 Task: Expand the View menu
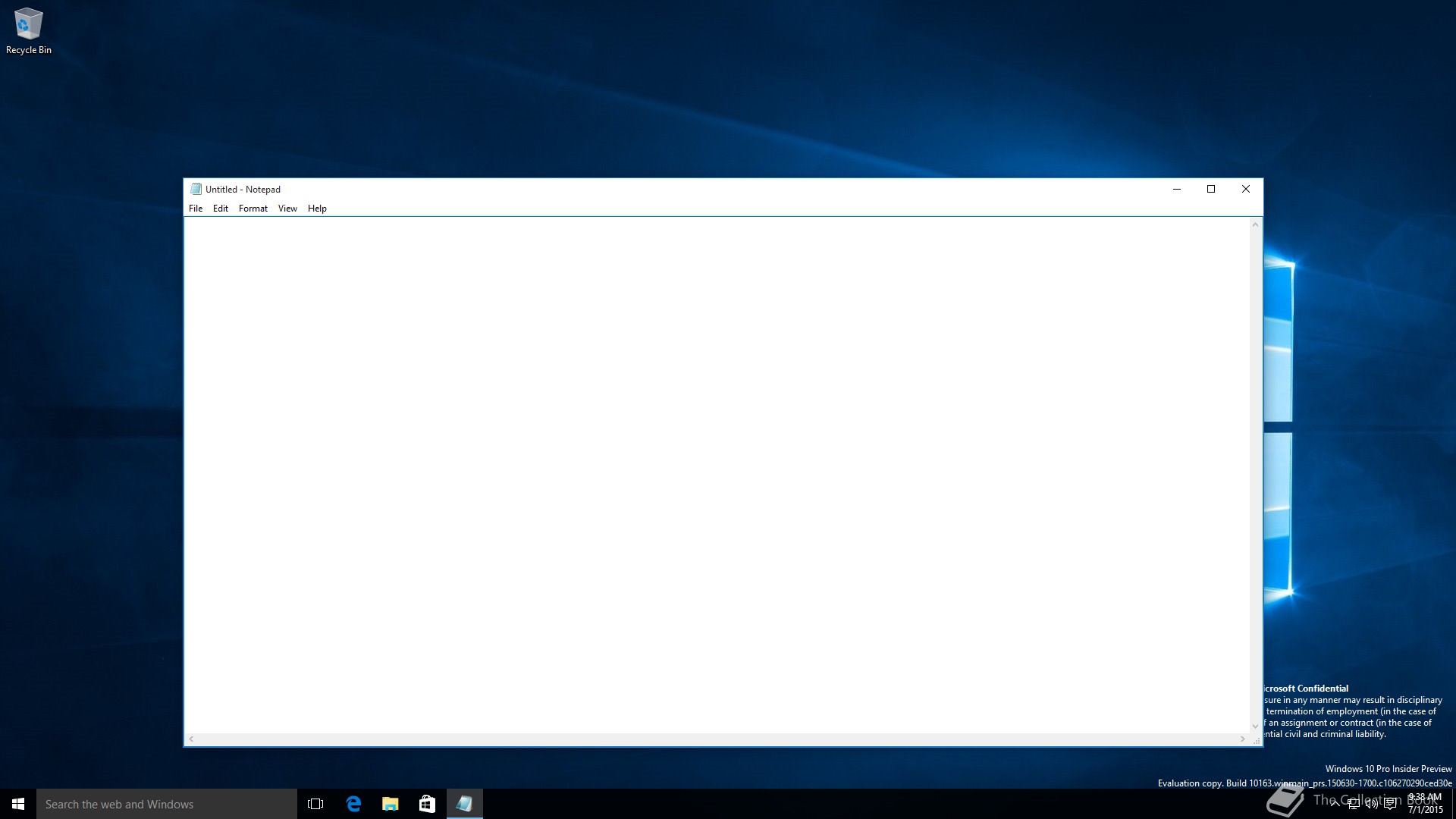point(287,209)
